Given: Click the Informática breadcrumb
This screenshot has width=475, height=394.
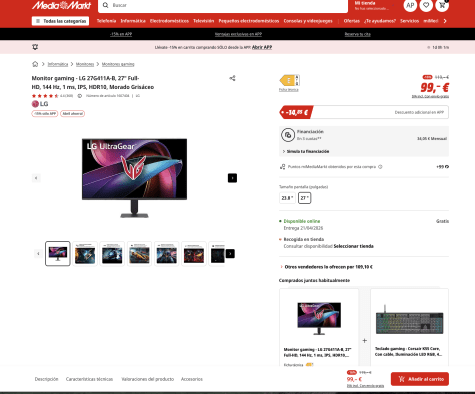Looking at the screenshot, I should pyautogui.click(x=58, y=64).
